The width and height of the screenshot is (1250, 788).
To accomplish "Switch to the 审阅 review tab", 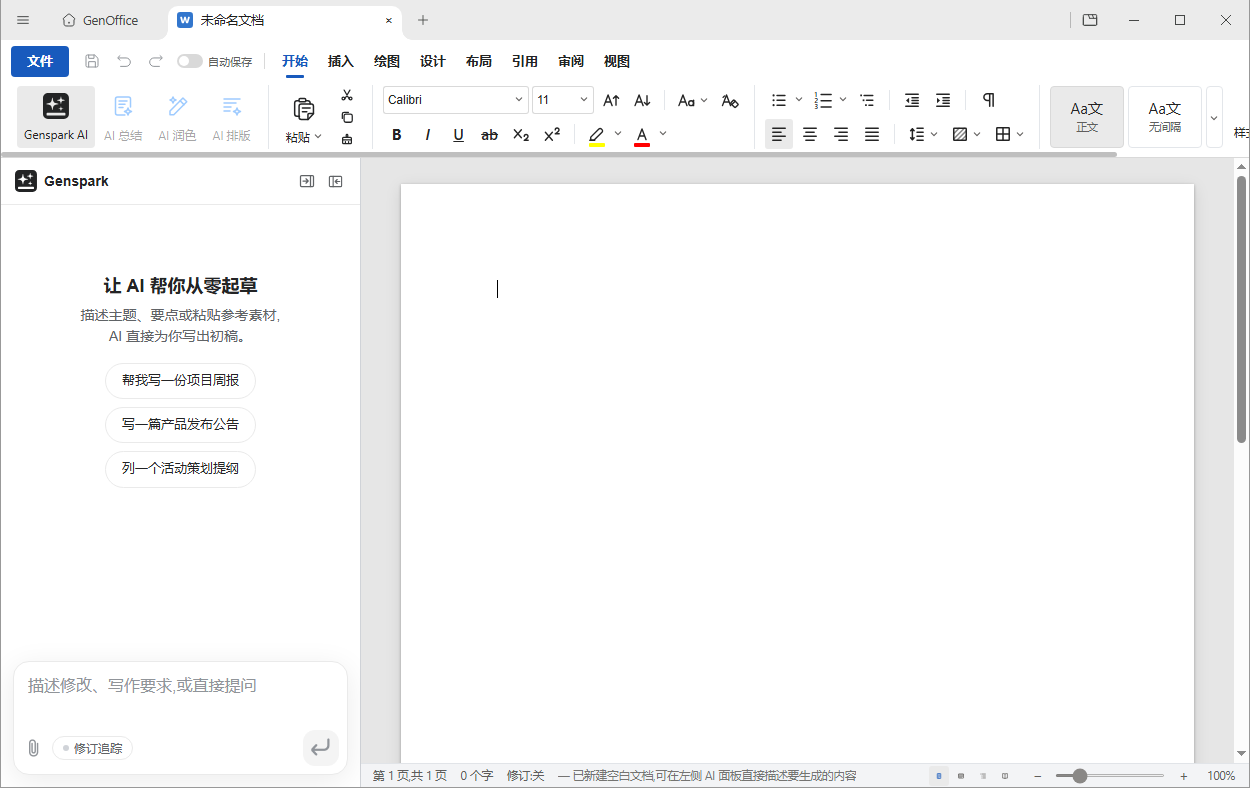I will pos(571,61).
